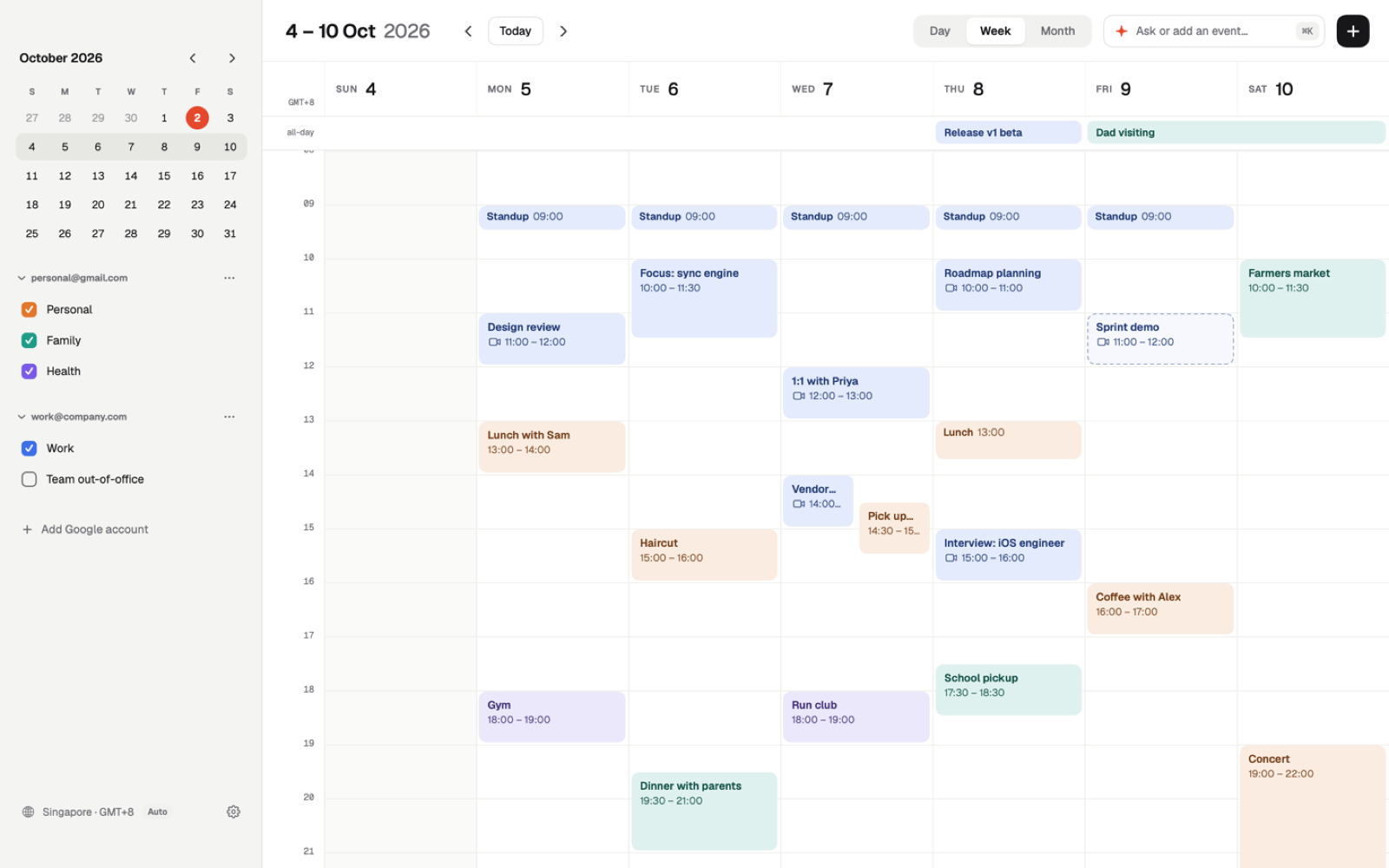The width and height of the screenshot is (1389, 868).
Task: Open Coffee with Alex event
Action: 1160,608
